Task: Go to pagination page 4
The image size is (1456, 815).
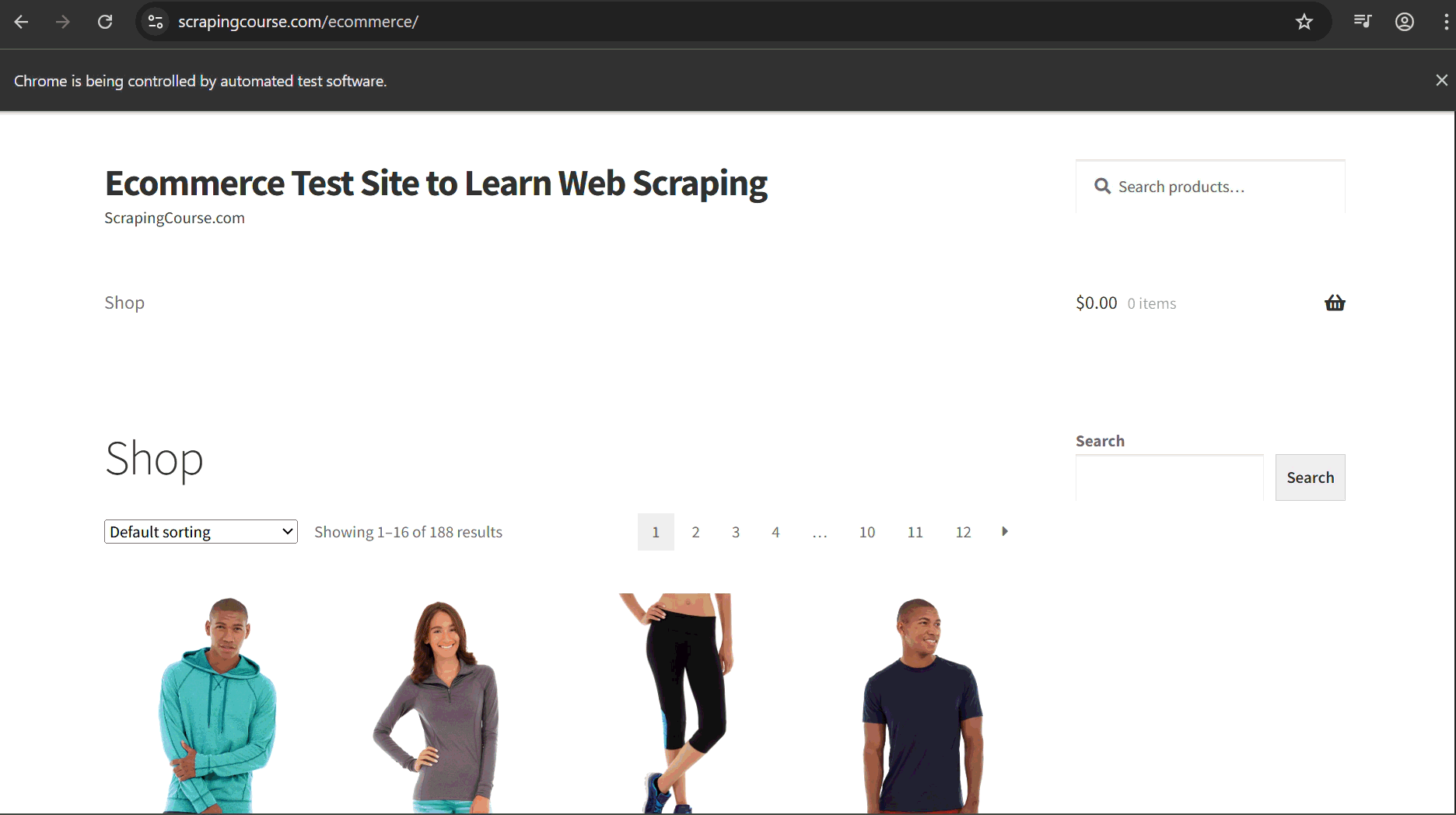Action: coord(775,532)
